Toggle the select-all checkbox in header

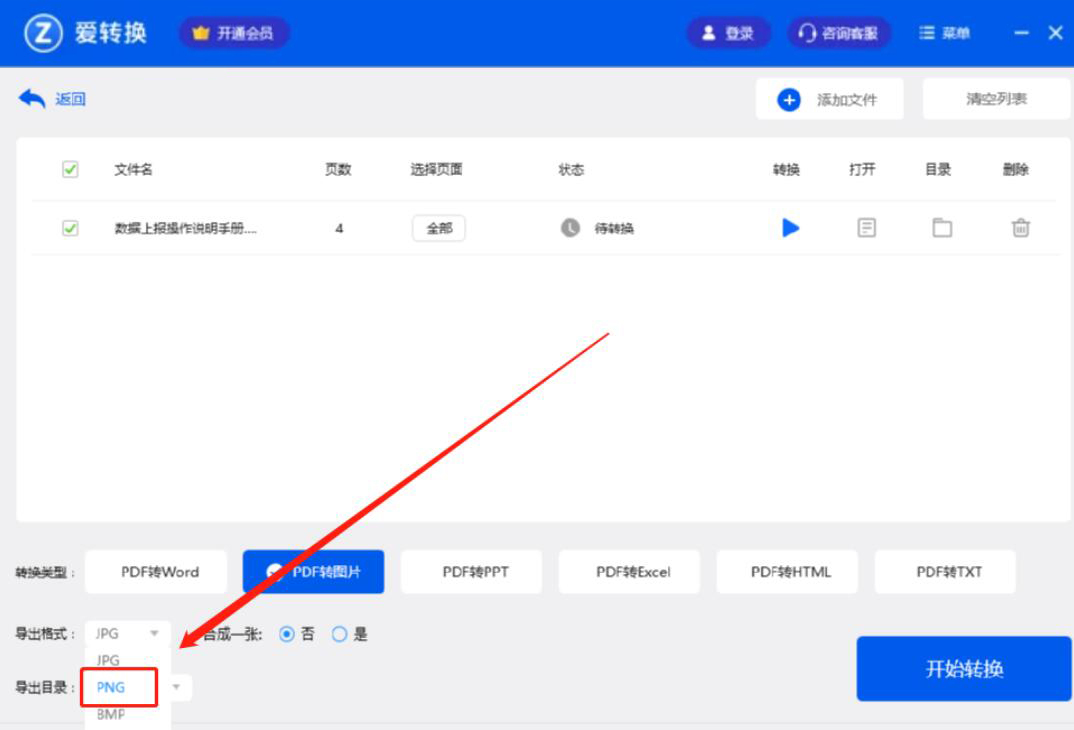70,169
